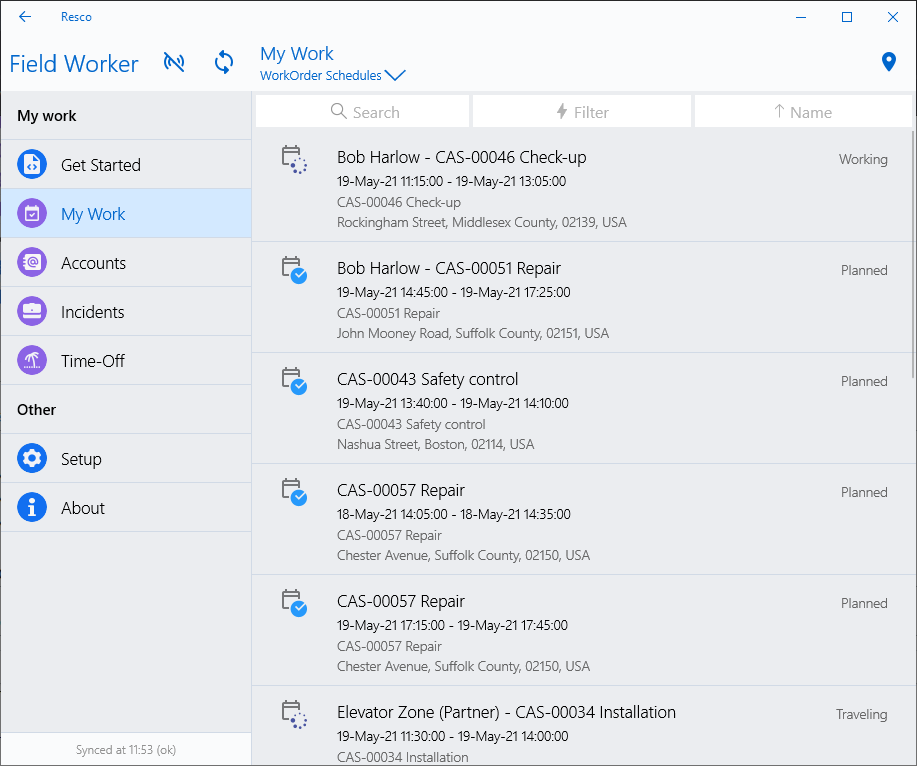The height and width of the screenshot is (766, 917).
Task: Click the Time-Off palm tree icon
Action: 32,361
